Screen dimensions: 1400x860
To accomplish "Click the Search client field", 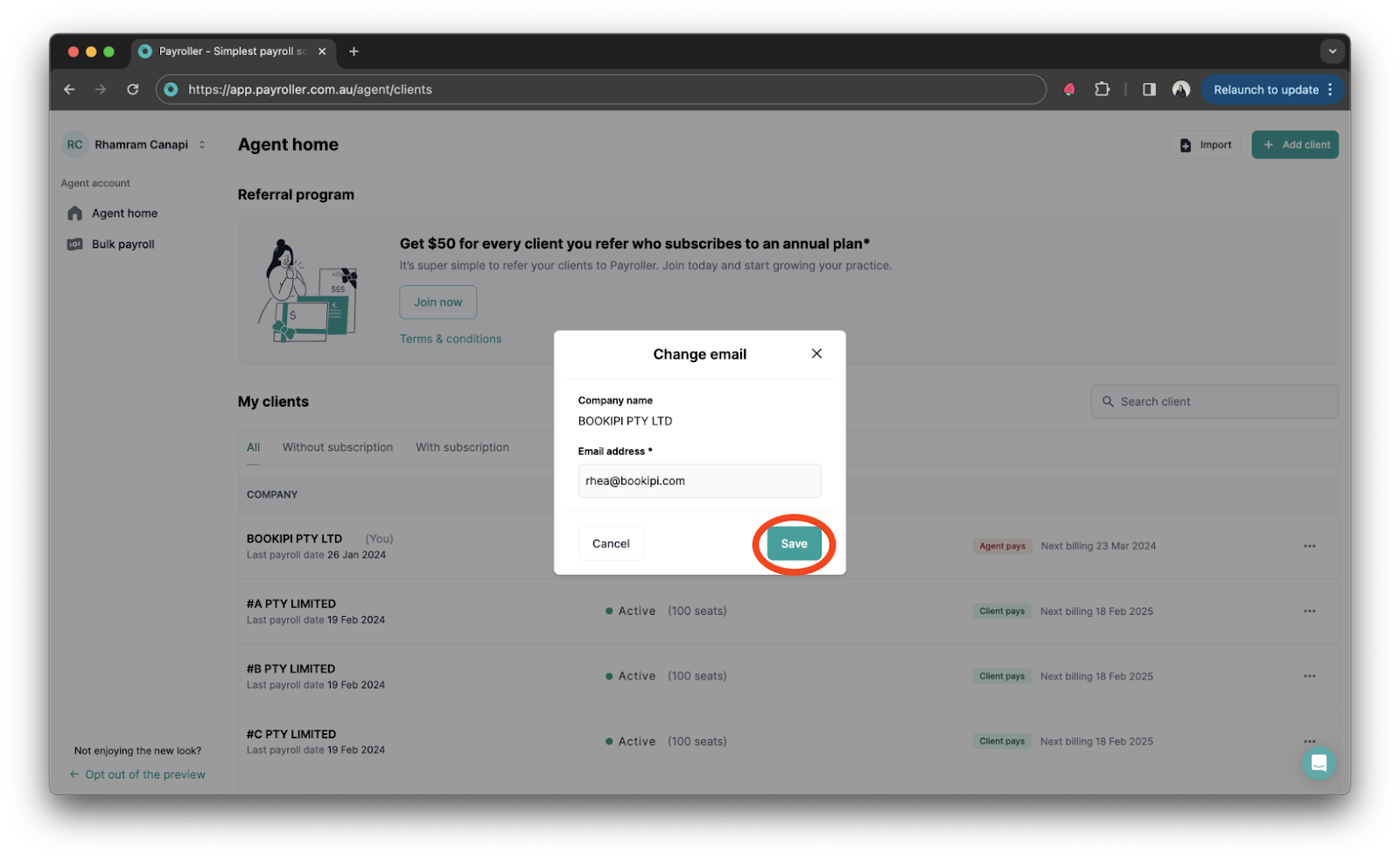I will 1214,402.
